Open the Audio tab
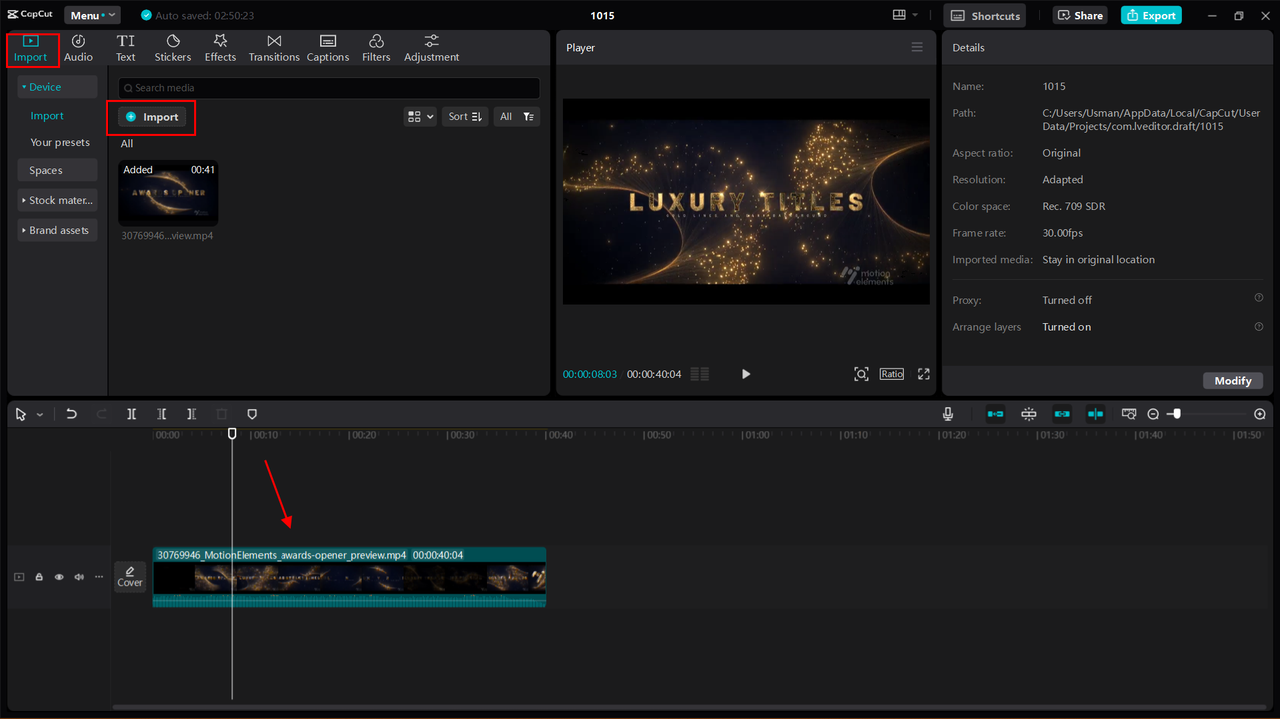Screen dimensions: 1280x719 78,47
